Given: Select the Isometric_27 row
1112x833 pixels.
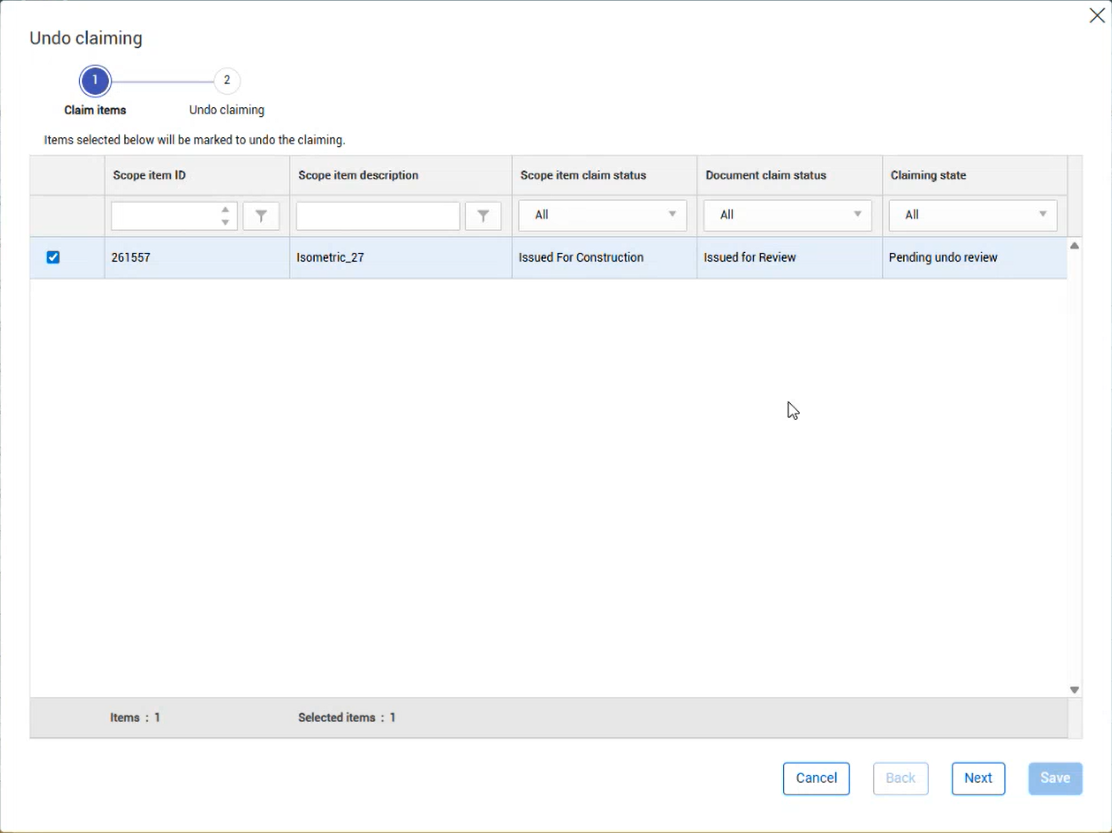Looking at the screenshot, I should pyautogui.click(x=548, y=257).
